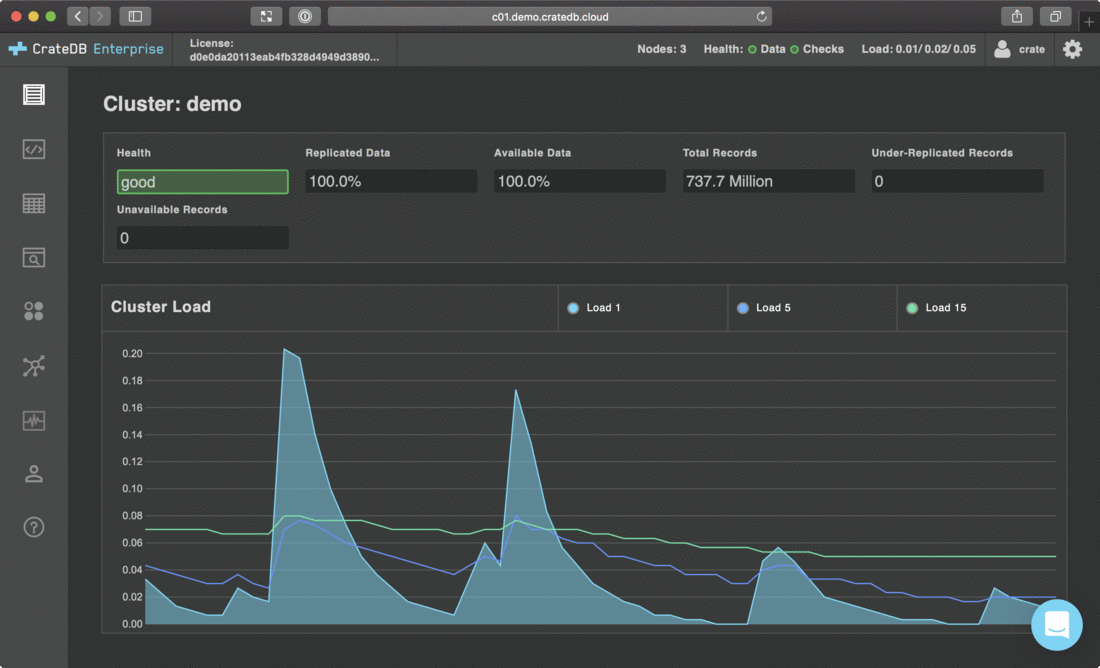Go back with Safari back arrow
1100x668 pixels.
(77, 16)
